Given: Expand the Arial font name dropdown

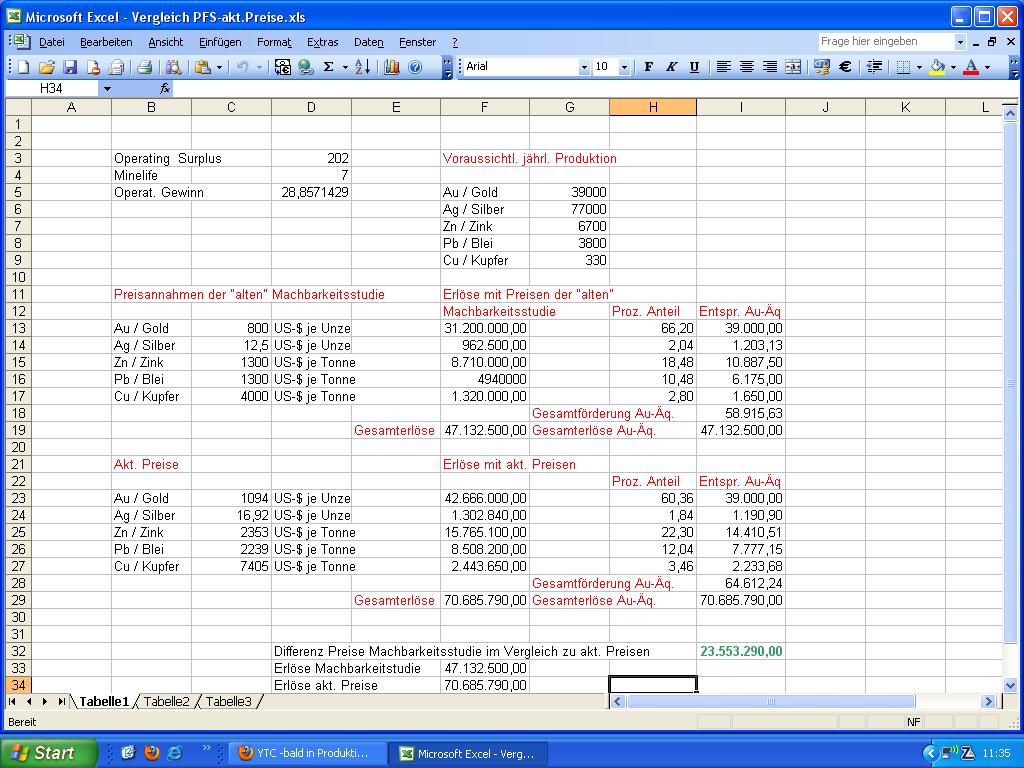Looking at the screenshot, I should click(584, 67).
